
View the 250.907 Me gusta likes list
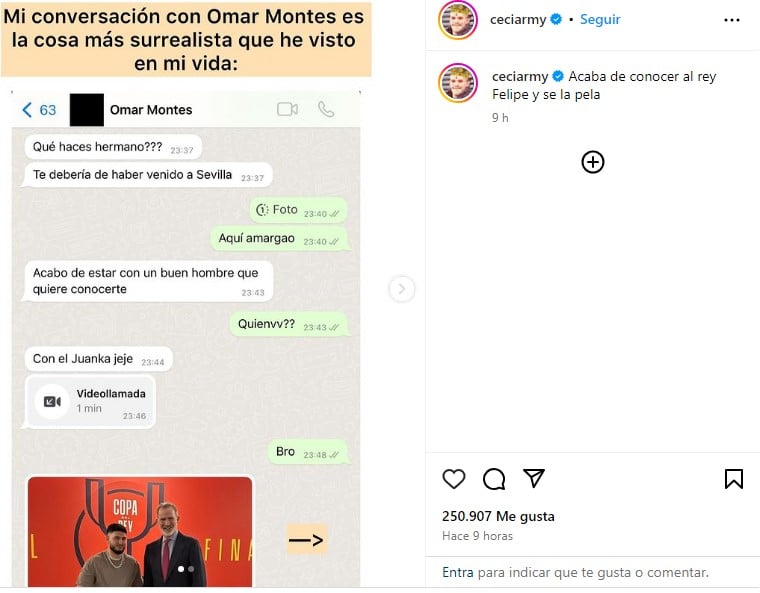pos(498,516)
